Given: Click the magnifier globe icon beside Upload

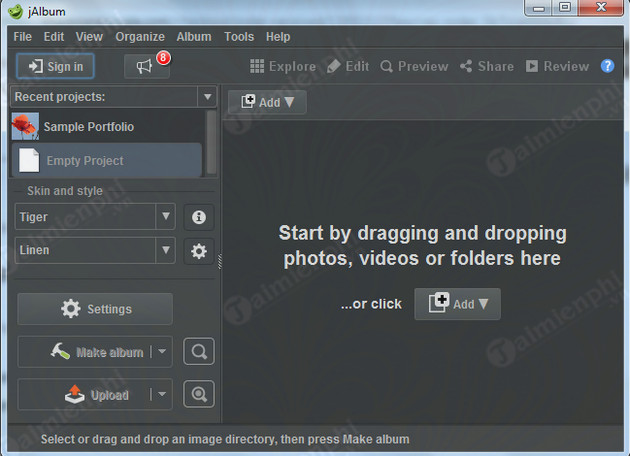Looking at the screenshot, I should coord(199,394).
